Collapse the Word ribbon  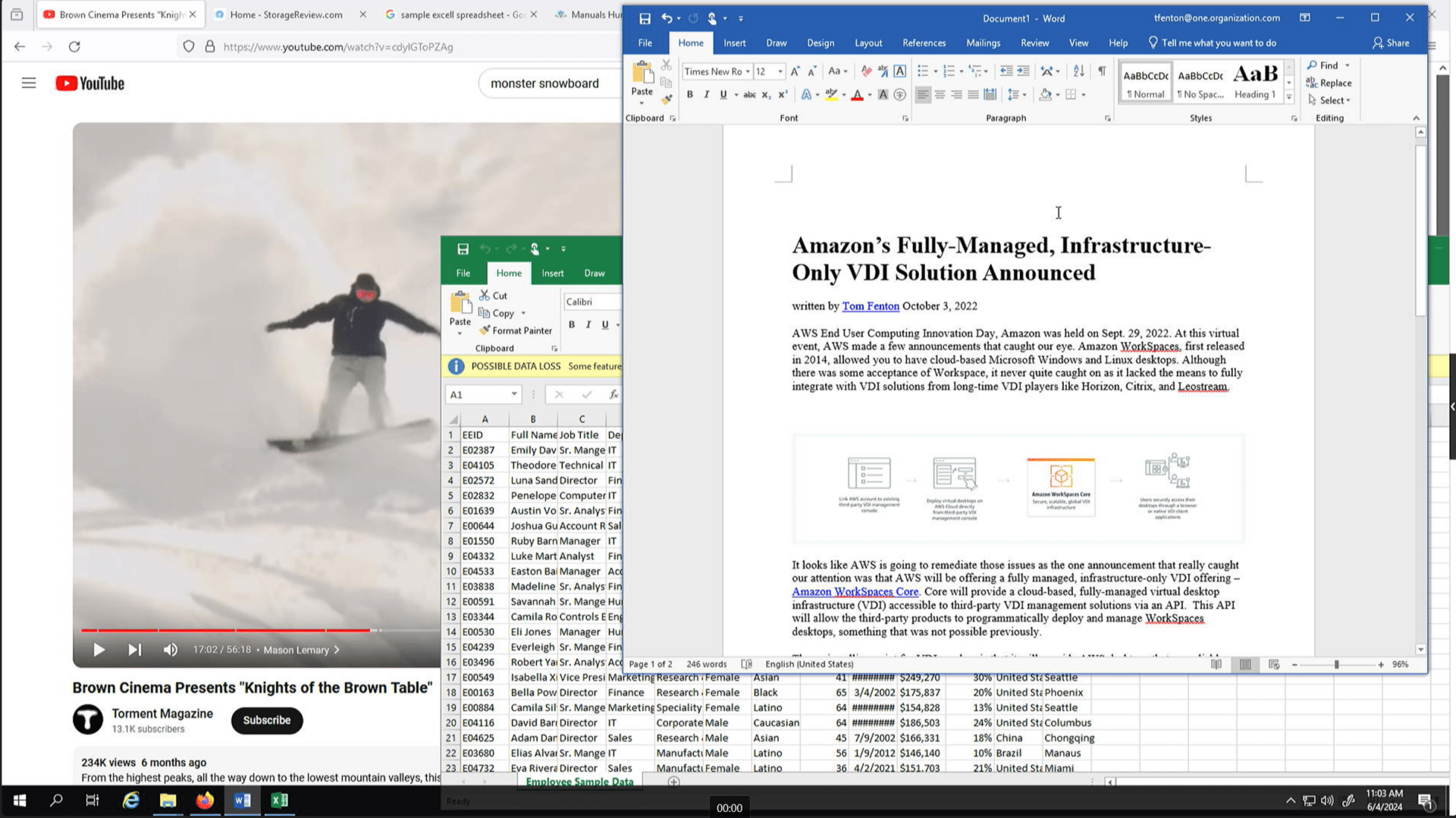[1416, 118]
